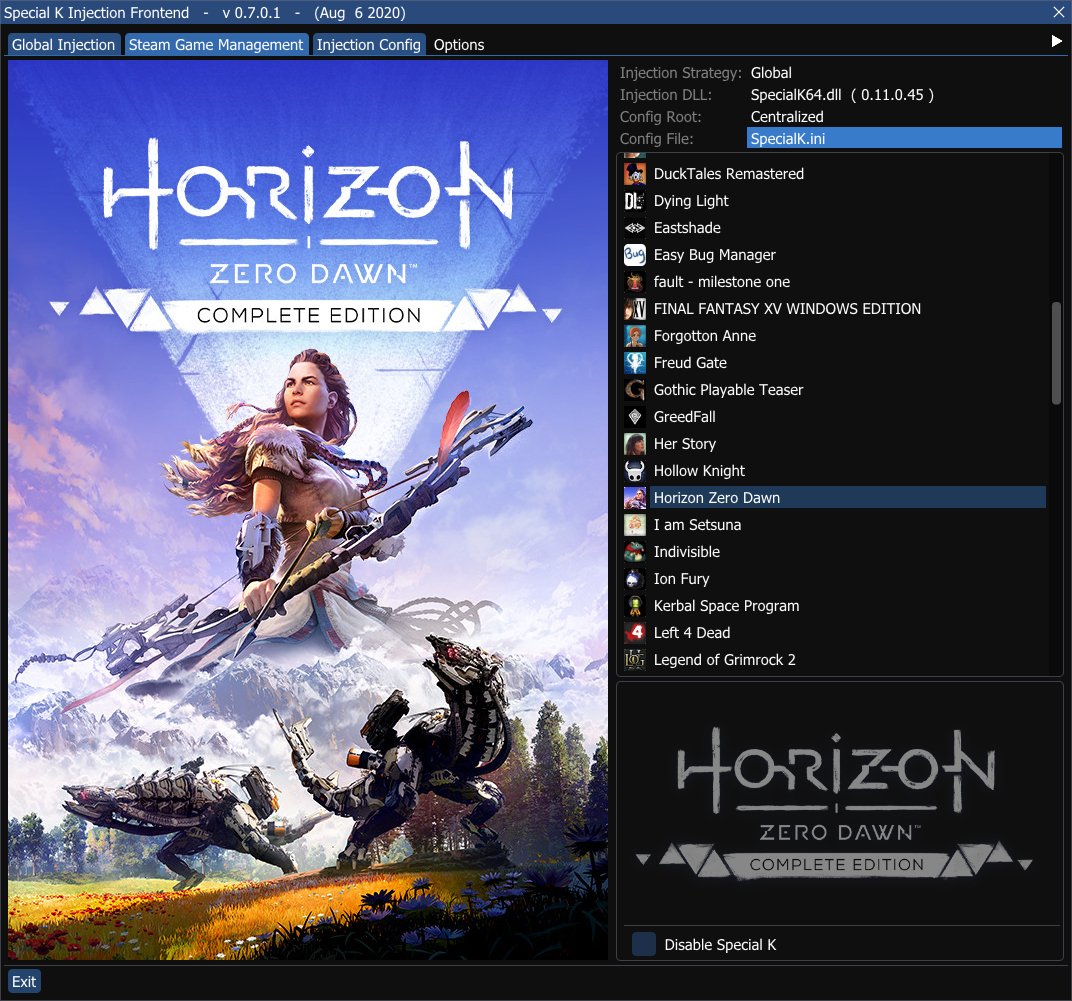Click the Freud Gate game icon
The image size is (1072, 1001).
tap(634, 363)
